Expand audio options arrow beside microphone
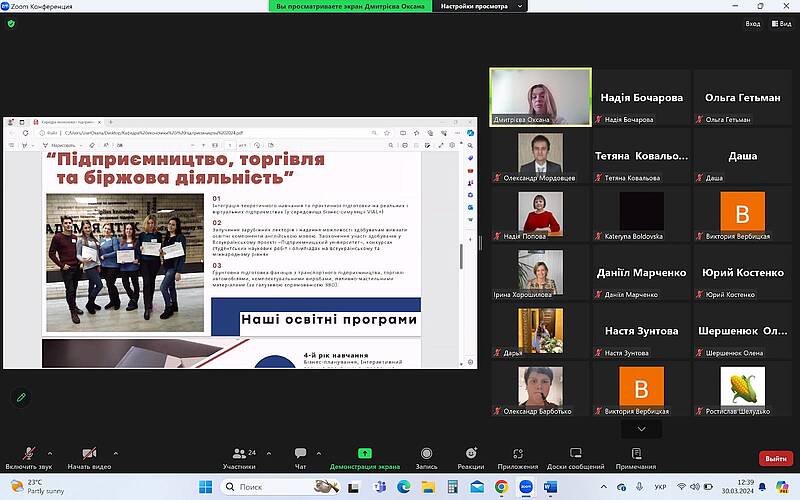The height and width of the screenshot is (500, 800). (x=51, y=452)
